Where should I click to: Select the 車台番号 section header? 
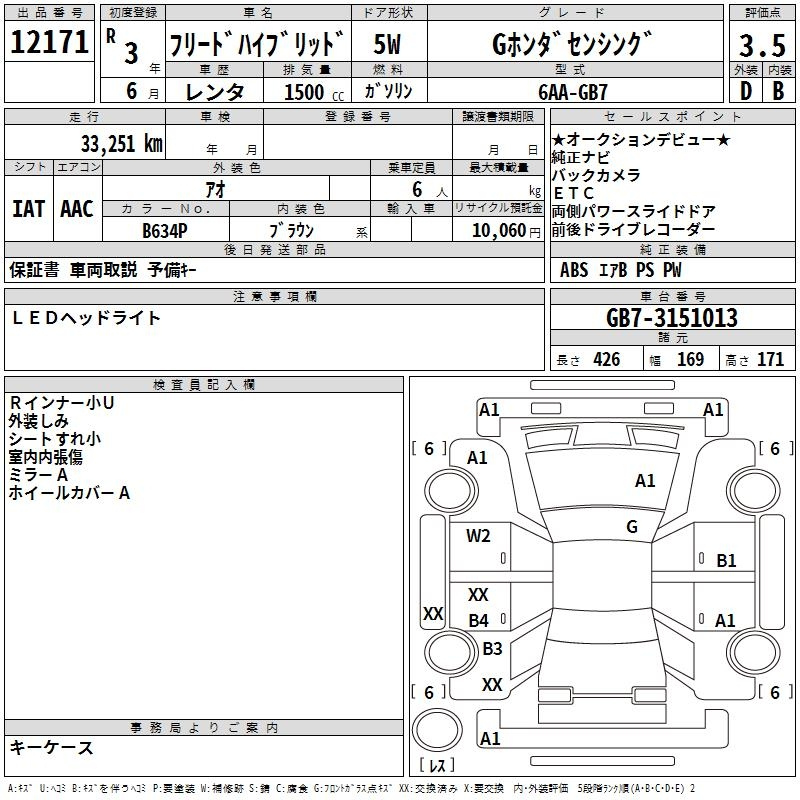pyautogui.click(x=672, y=296)
